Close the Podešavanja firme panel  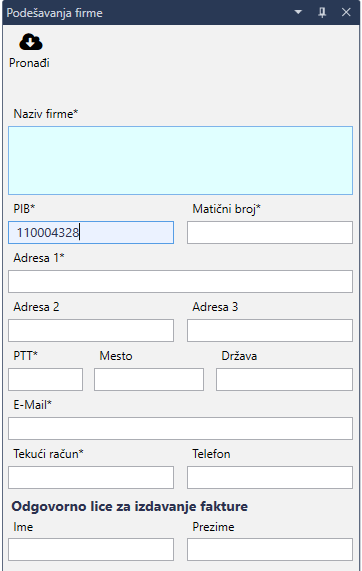click(x=346, y=12)
